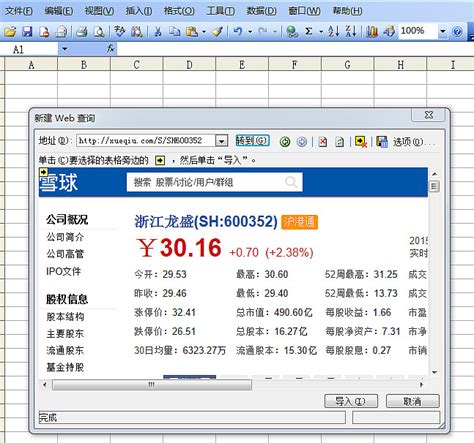This screenshot has width=474, height=443.
Task: Copy selection with the Copy icon
Action: tap(174, 32)
